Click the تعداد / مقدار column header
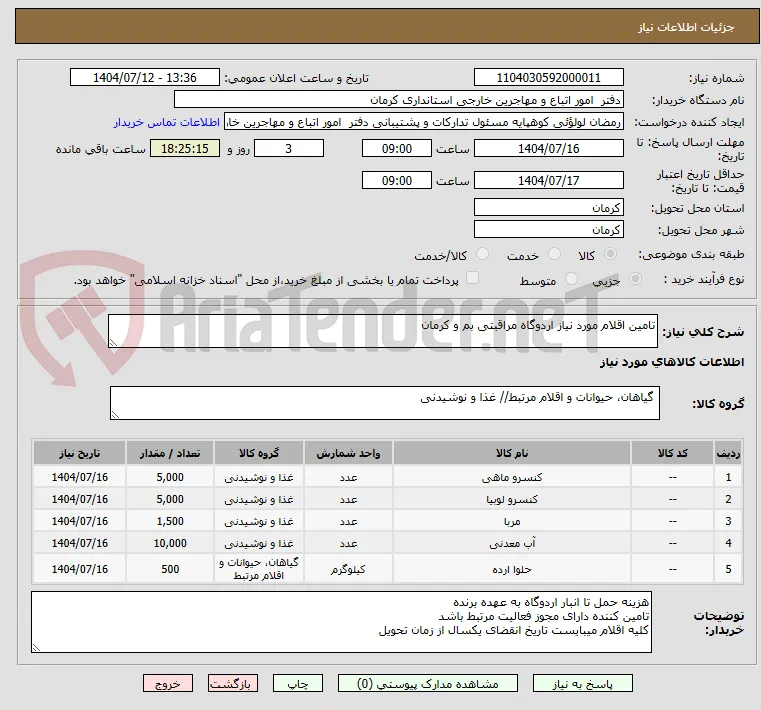Screen dimensions: 761x710 pyautogui.click(x=170, y=453)
